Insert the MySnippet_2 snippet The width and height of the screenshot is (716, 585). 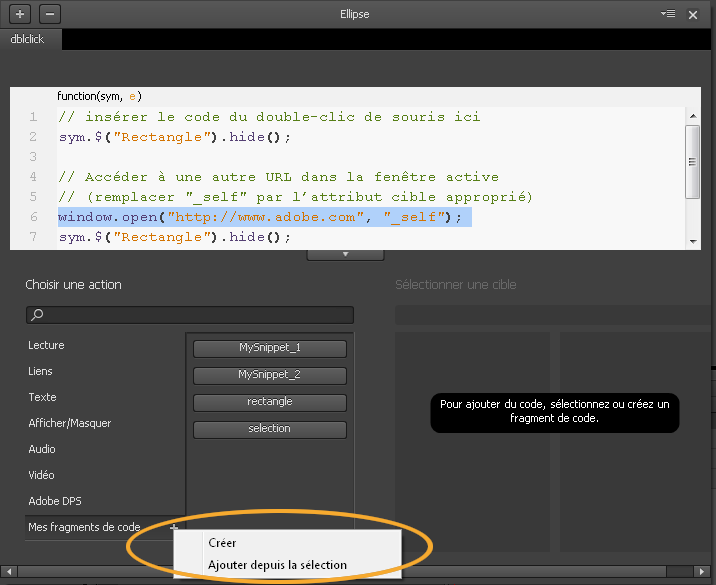tap(270, 375)
